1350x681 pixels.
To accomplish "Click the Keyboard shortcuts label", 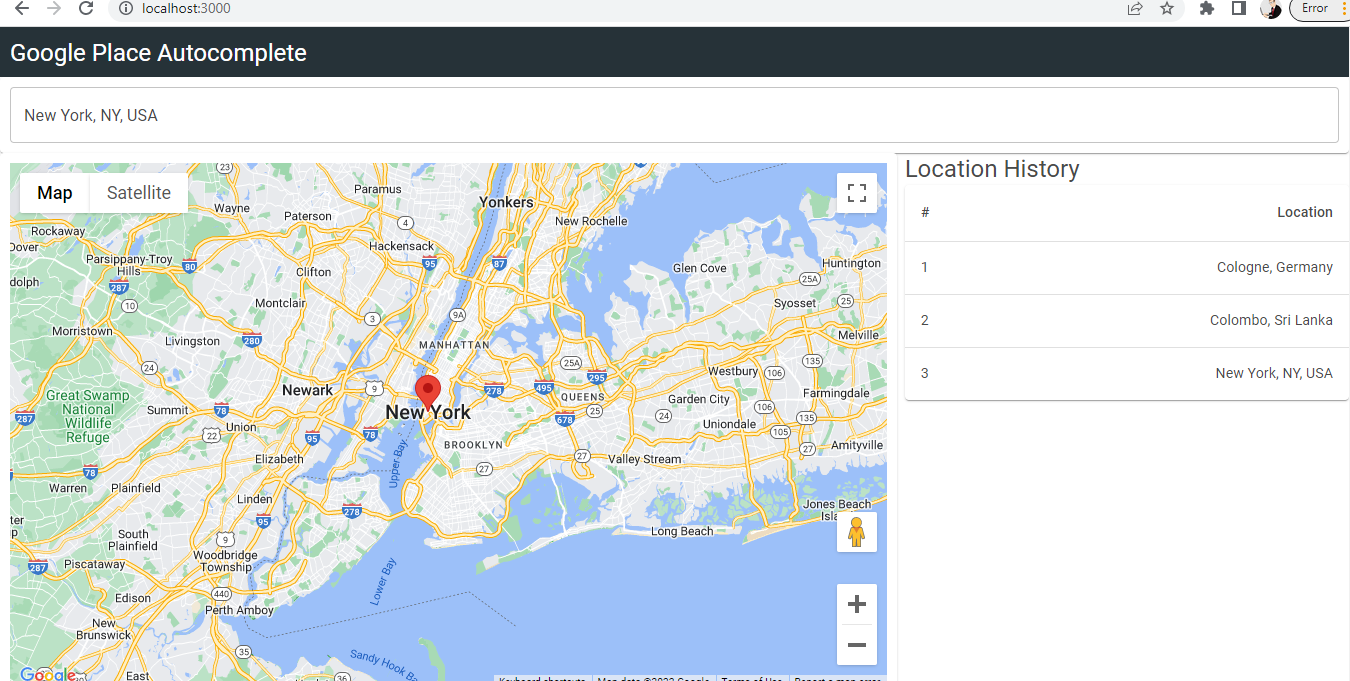I will 541,678.
